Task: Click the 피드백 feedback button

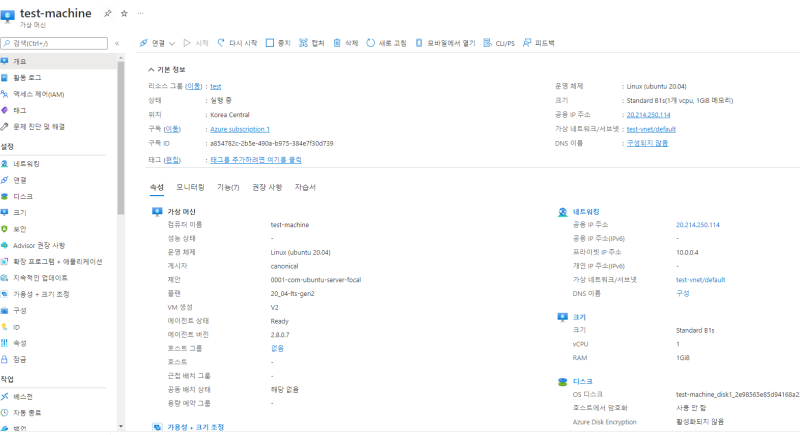Action: (539, 43)
